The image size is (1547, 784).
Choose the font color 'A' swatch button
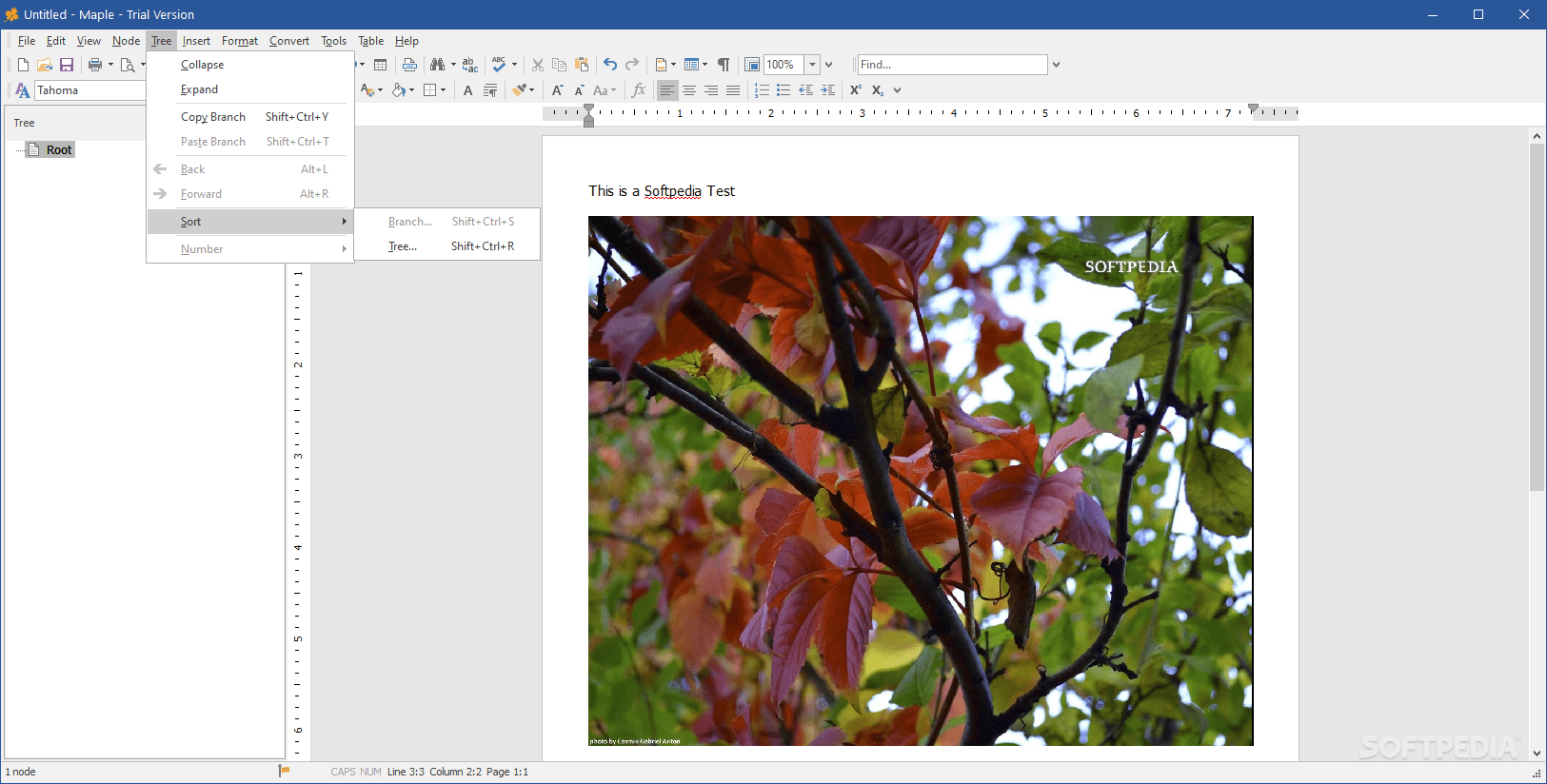pyautogui.click(x=367, y=90)
